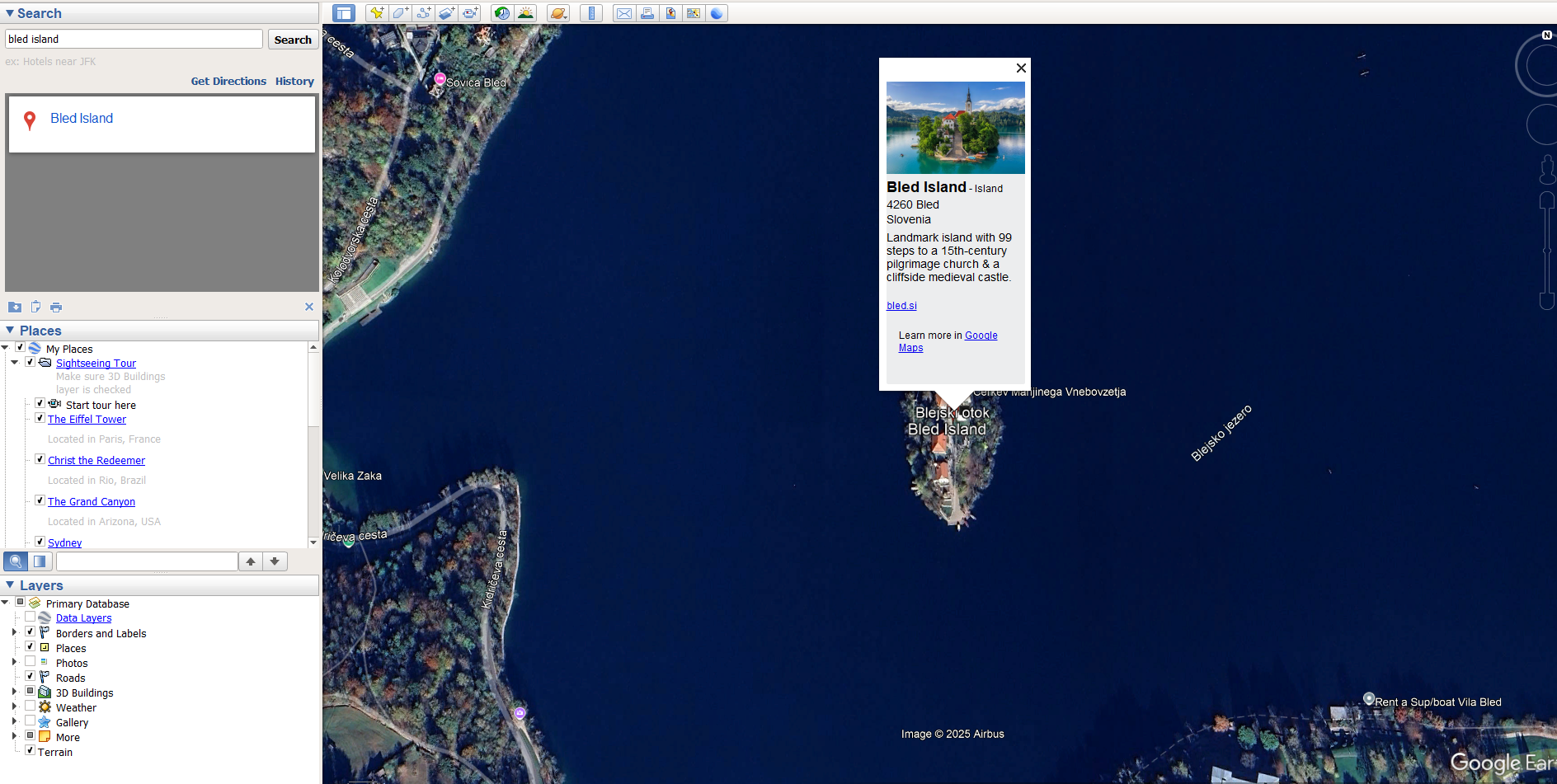The width and height of the screenshot is (1557, 784).
Task: Hide the sidebar using toolbar icon
Action: 344,13
